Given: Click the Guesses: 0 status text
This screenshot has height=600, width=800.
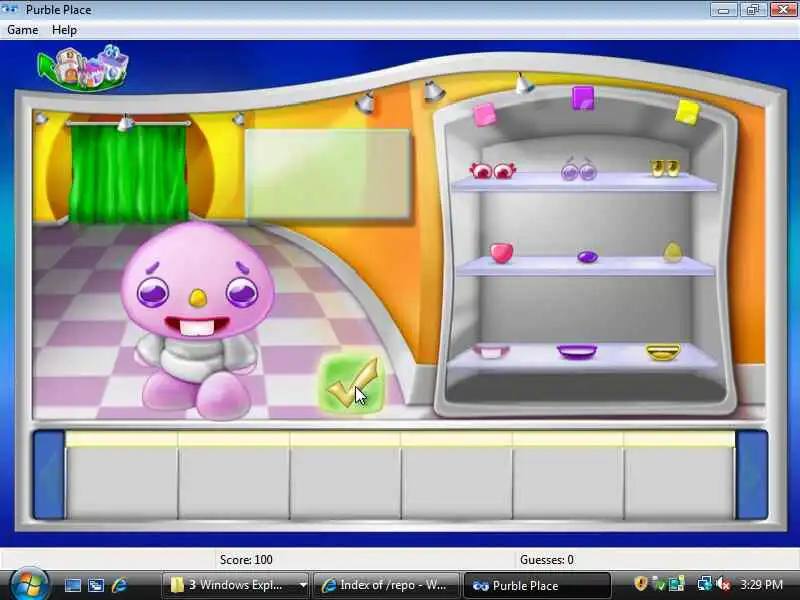Looking at the screenshot, I should coord(546,560).
